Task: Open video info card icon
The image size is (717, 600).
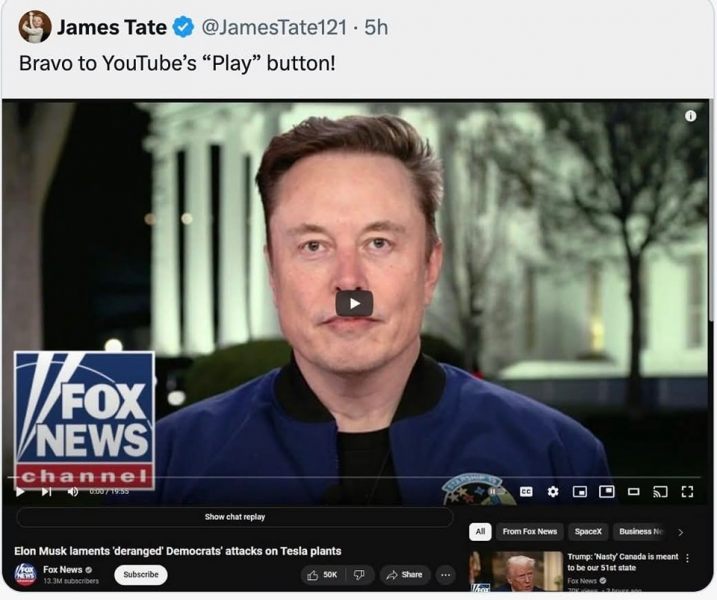Action: coord(690,116)
